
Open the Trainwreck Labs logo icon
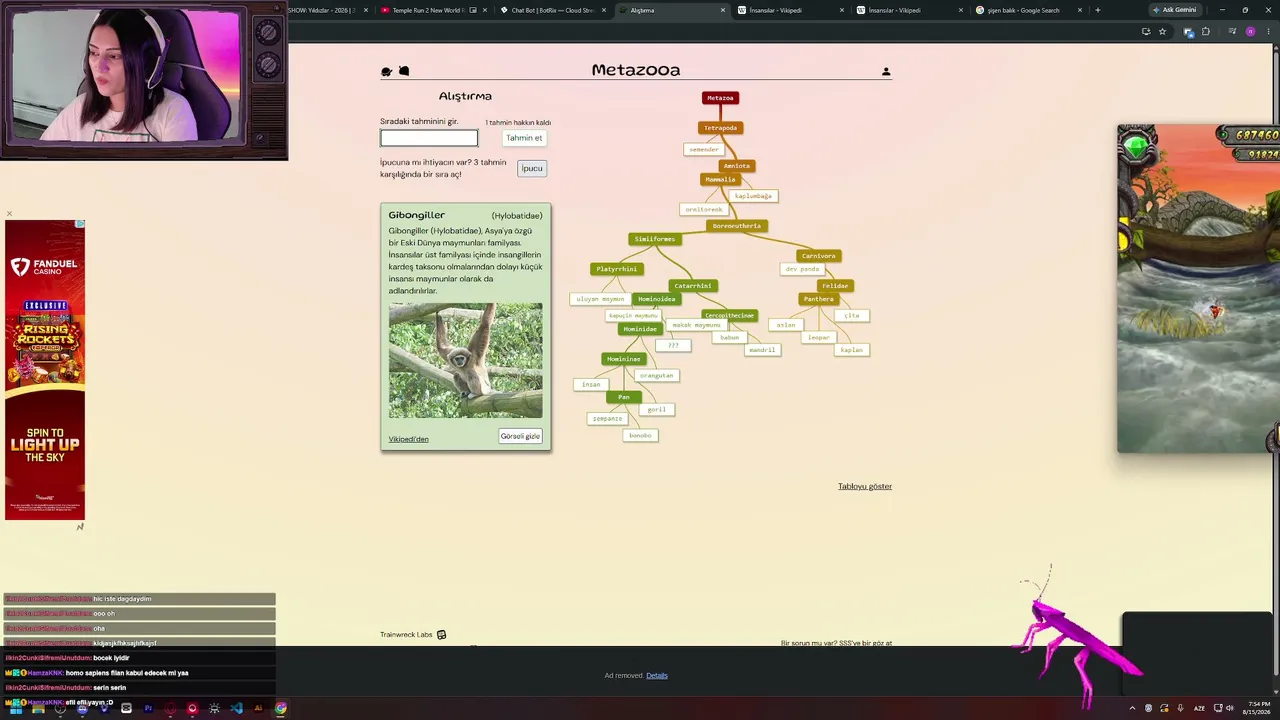click(441, 635)
